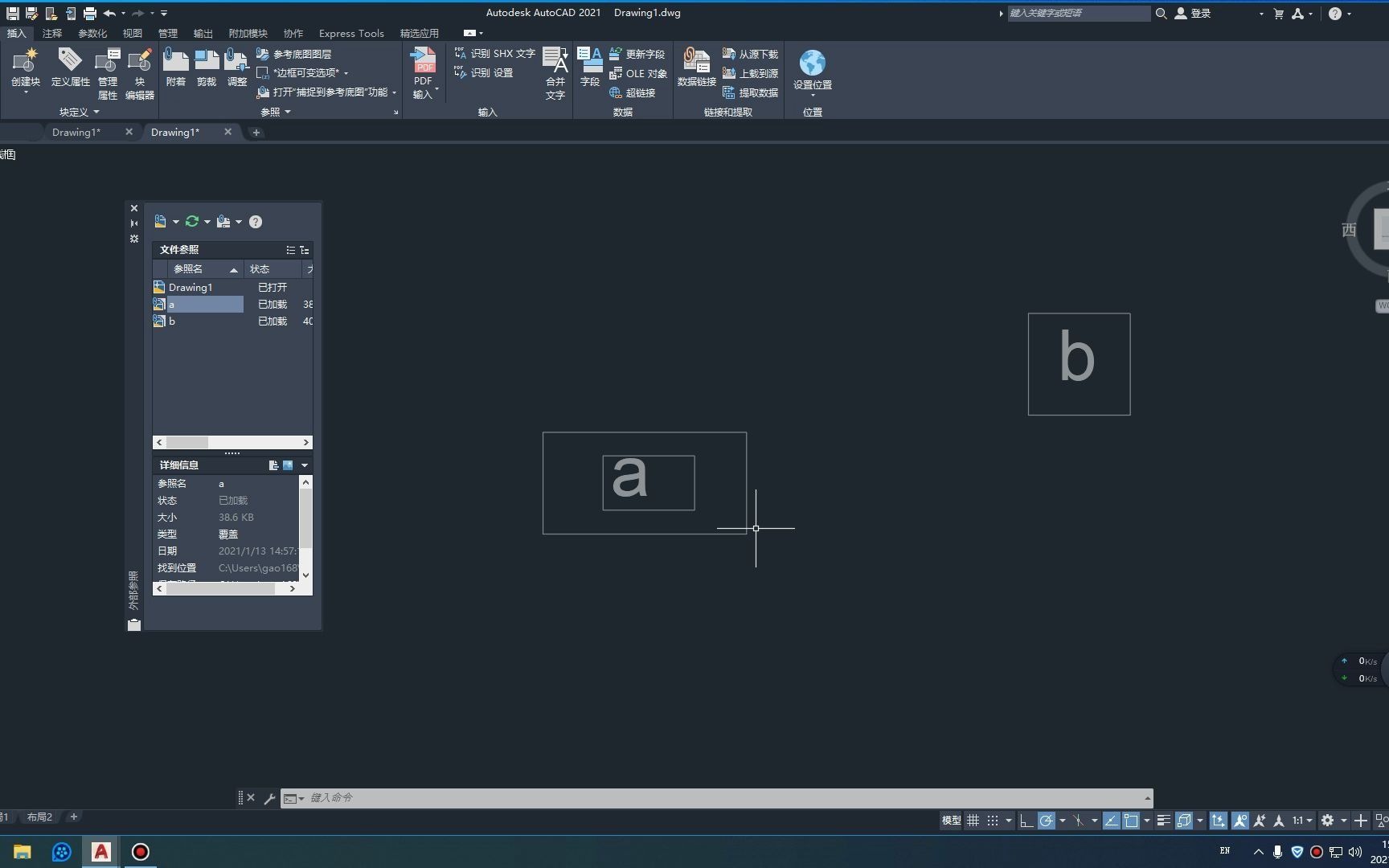Click OLE 对象 button
The image size is (1389, 868).
point(638,73)
